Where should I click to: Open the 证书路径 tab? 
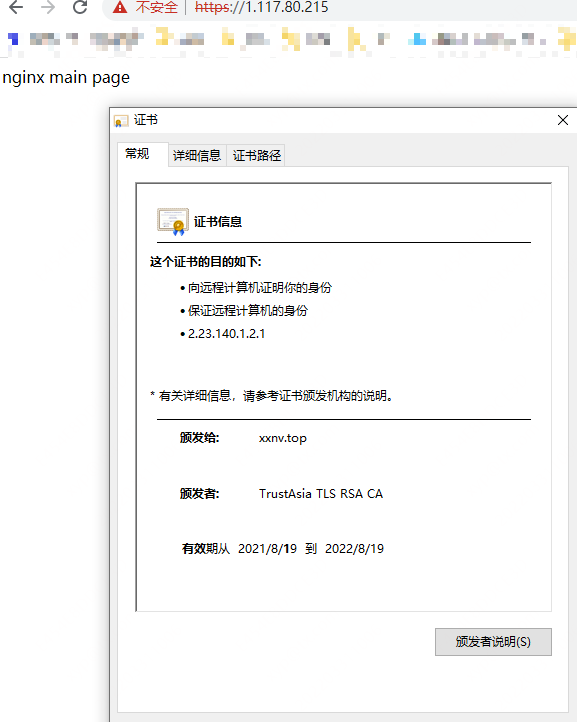[x=256, y=156]
